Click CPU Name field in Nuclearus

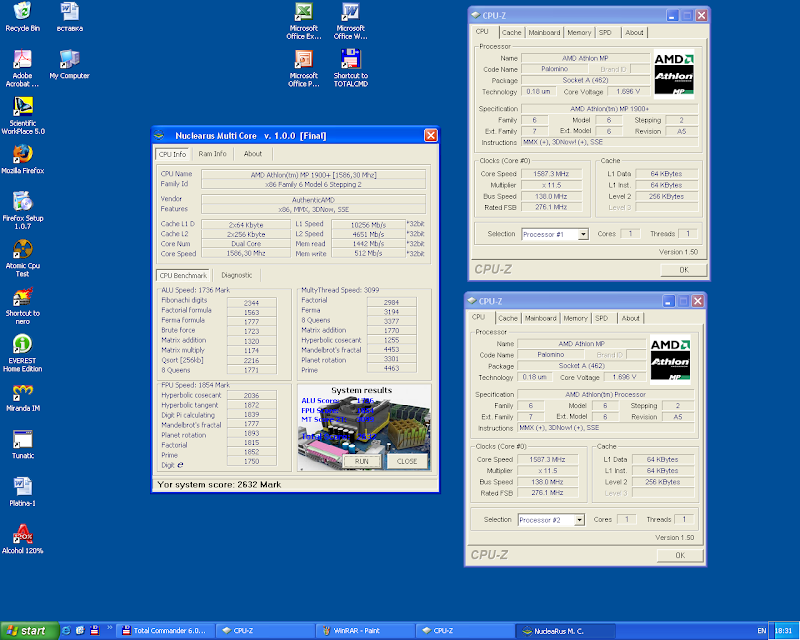(x=313, y=175)
